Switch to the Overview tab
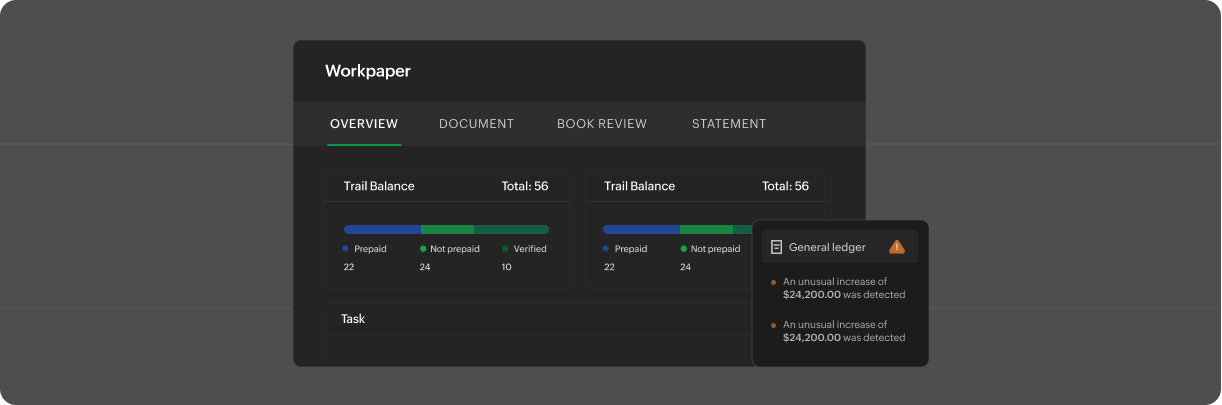Viewport: 1222px width, 405px height. [x=364, y=124]
